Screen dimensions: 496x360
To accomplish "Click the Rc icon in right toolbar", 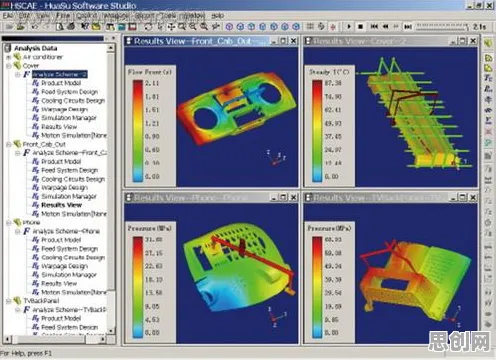I will [x=488, y=89].
